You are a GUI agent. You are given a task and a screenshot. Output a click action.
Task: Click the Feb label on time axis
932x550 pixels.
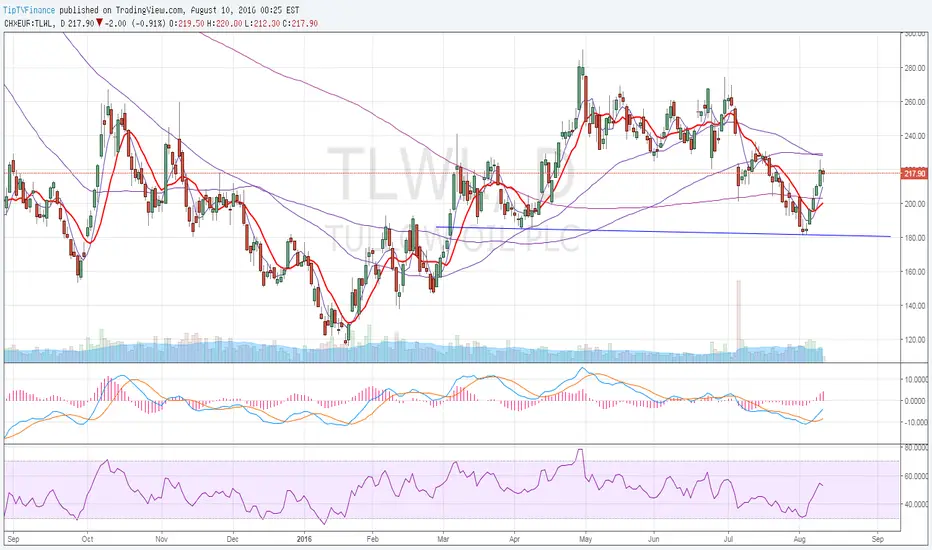pyautogui.click(x=372, y=539)
